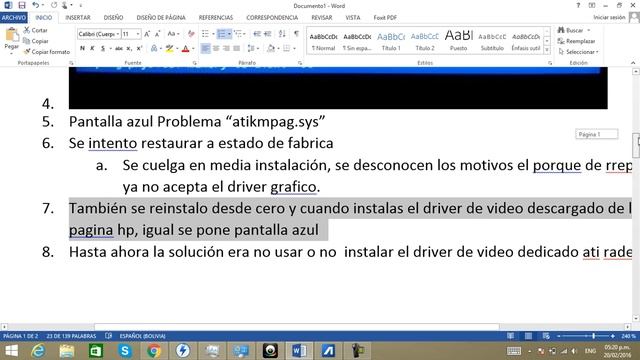Screen dimensions: 640x360
Task: Switch to the REFERENCIAS tab
Action: tap(216, 18)
